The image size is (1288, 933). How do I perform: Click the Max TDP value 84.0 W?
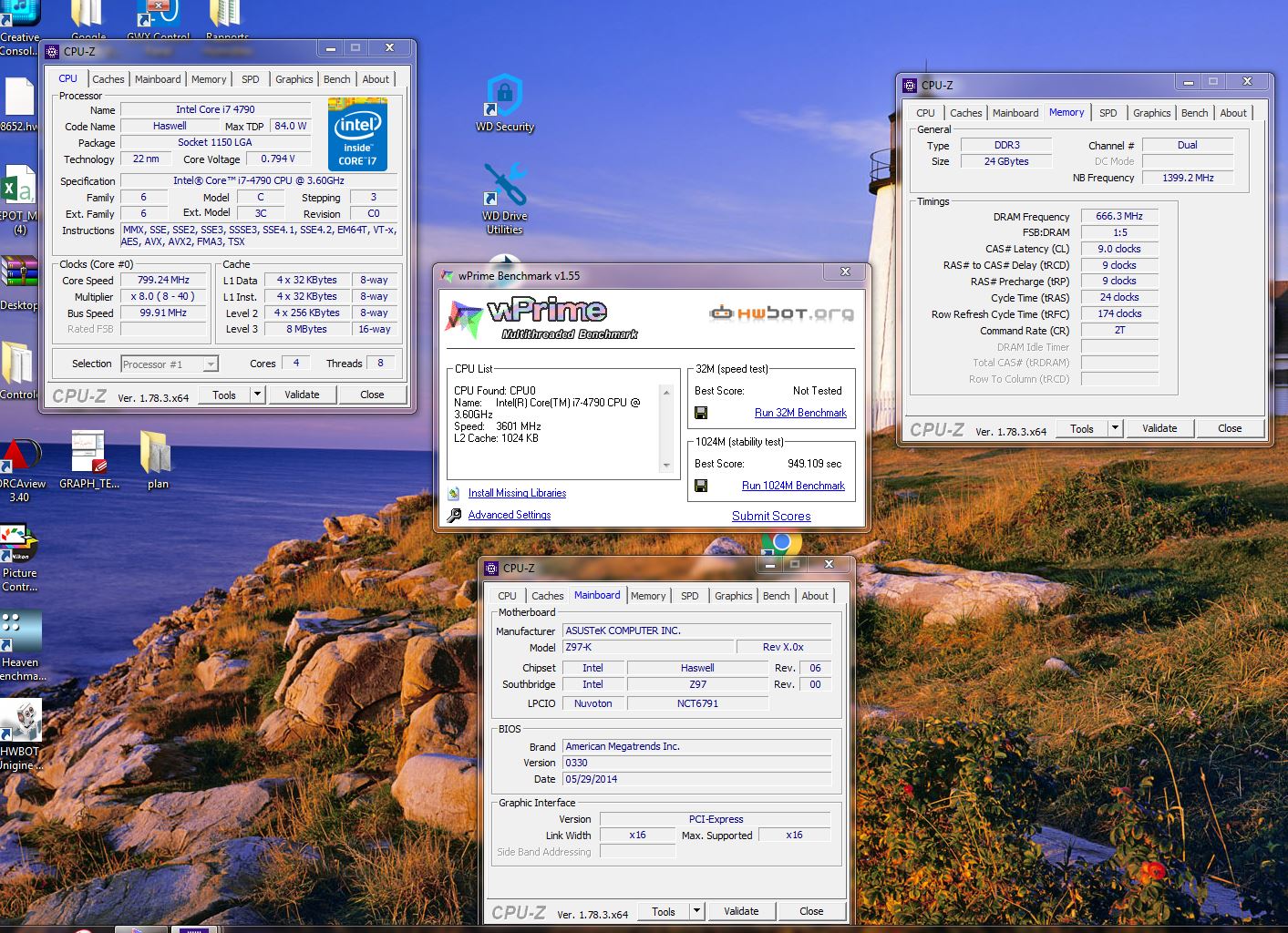click(x=290, y=126)
